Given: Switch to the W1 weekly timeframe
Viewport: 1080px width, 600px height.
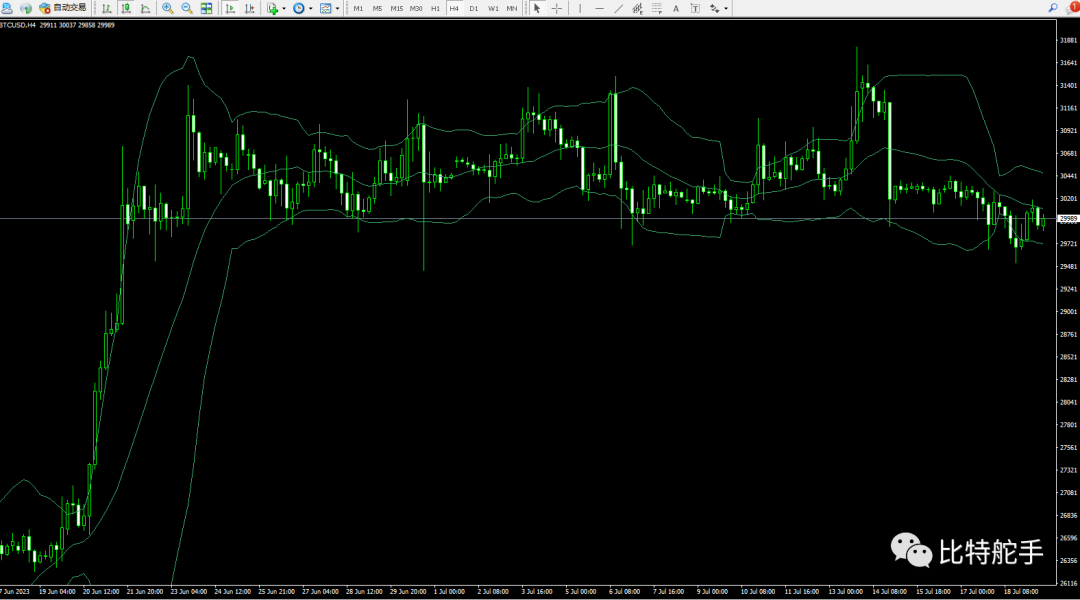Looking at the screenshot, I should click(x=493, y=8).
